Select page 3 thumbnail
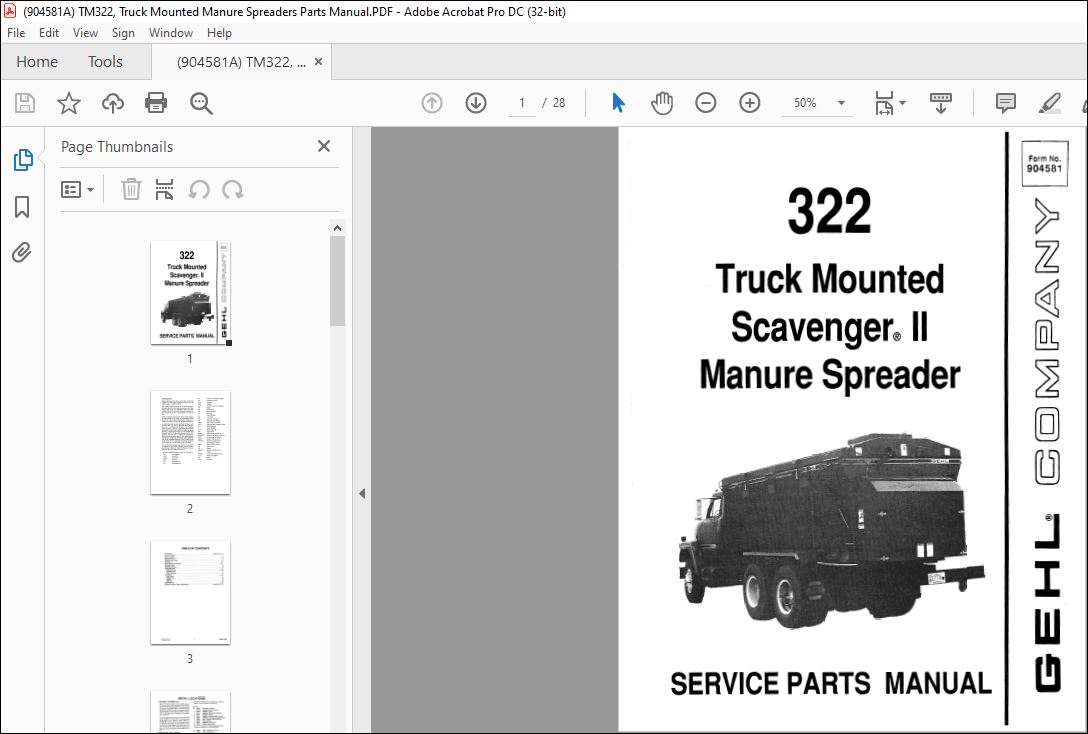 coord(190,592)
